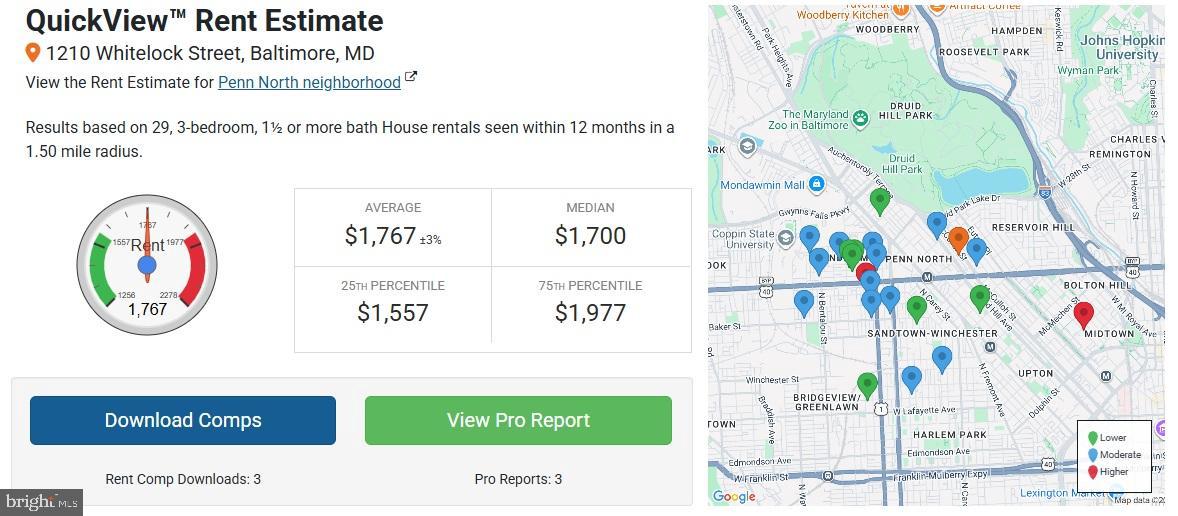This screenshot has height=516, width=1178.
Task: Click the rent gauge dial
Action: [147, 265]
